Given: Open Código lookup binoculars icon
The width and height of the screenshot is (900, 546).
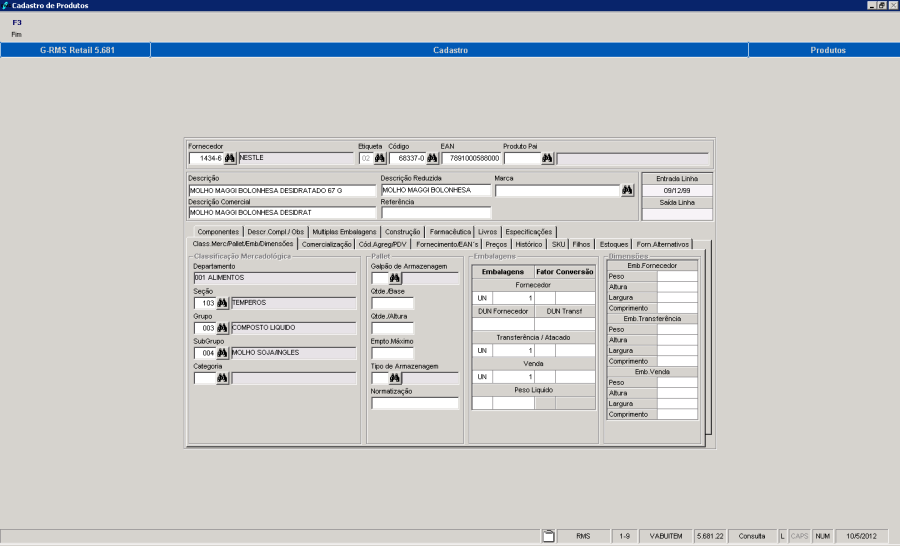Looking at the screenshot, I should [x=432, y=158].
